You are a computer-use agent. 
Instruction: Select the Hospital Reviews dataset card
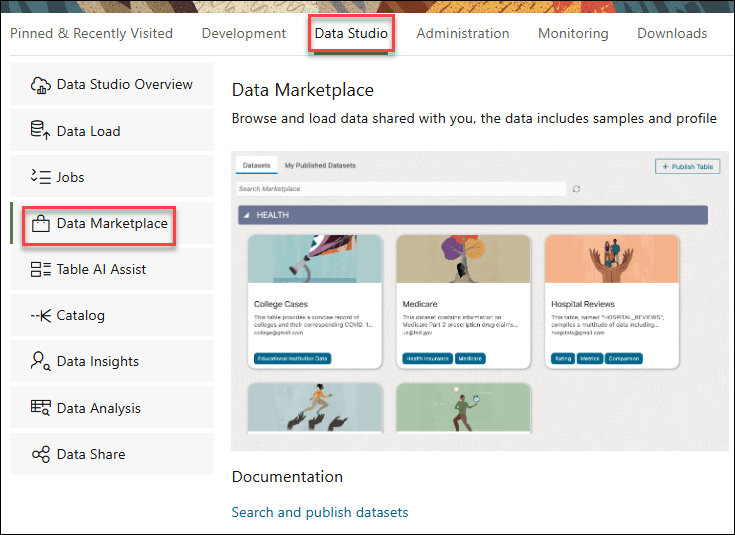click(611, 301)
